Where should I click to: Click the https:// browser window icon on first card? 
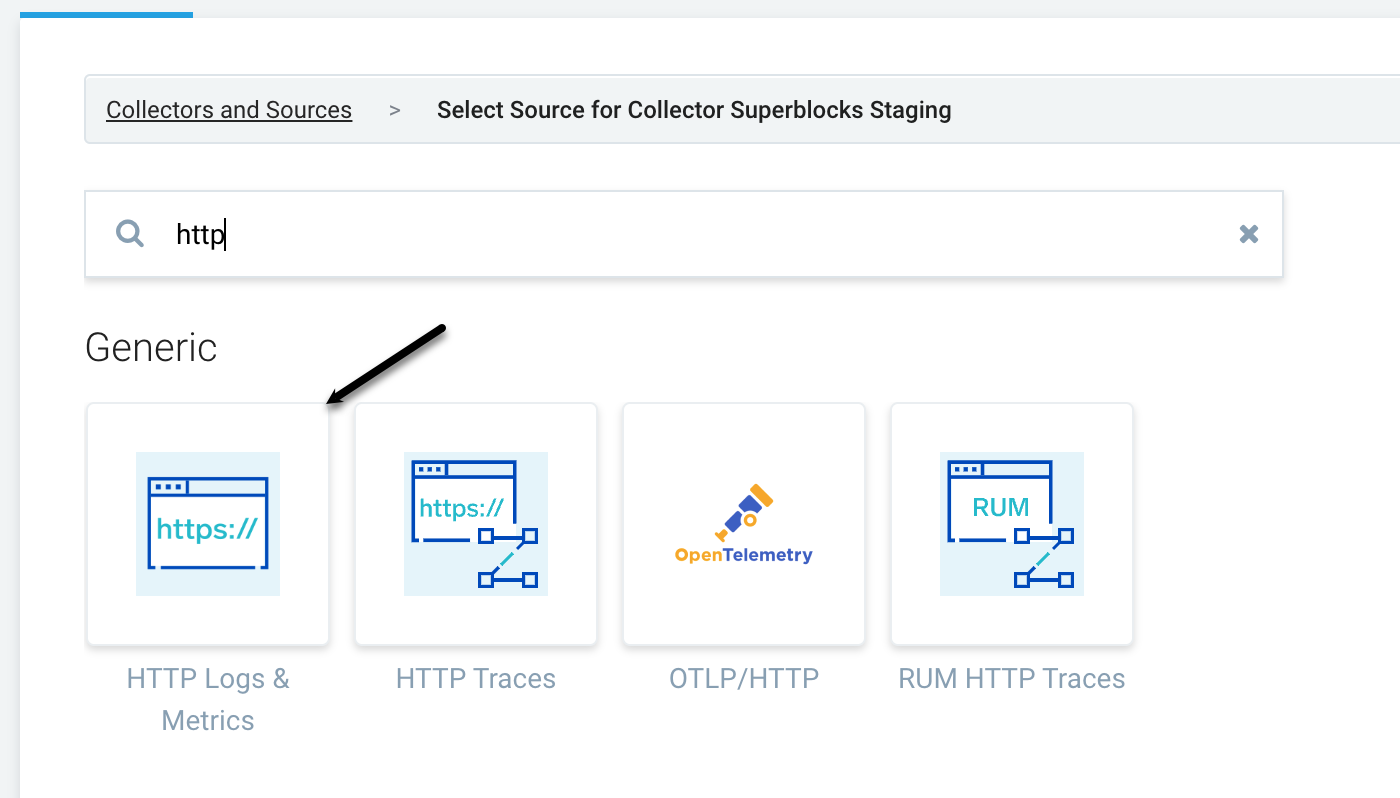point(207,523)
